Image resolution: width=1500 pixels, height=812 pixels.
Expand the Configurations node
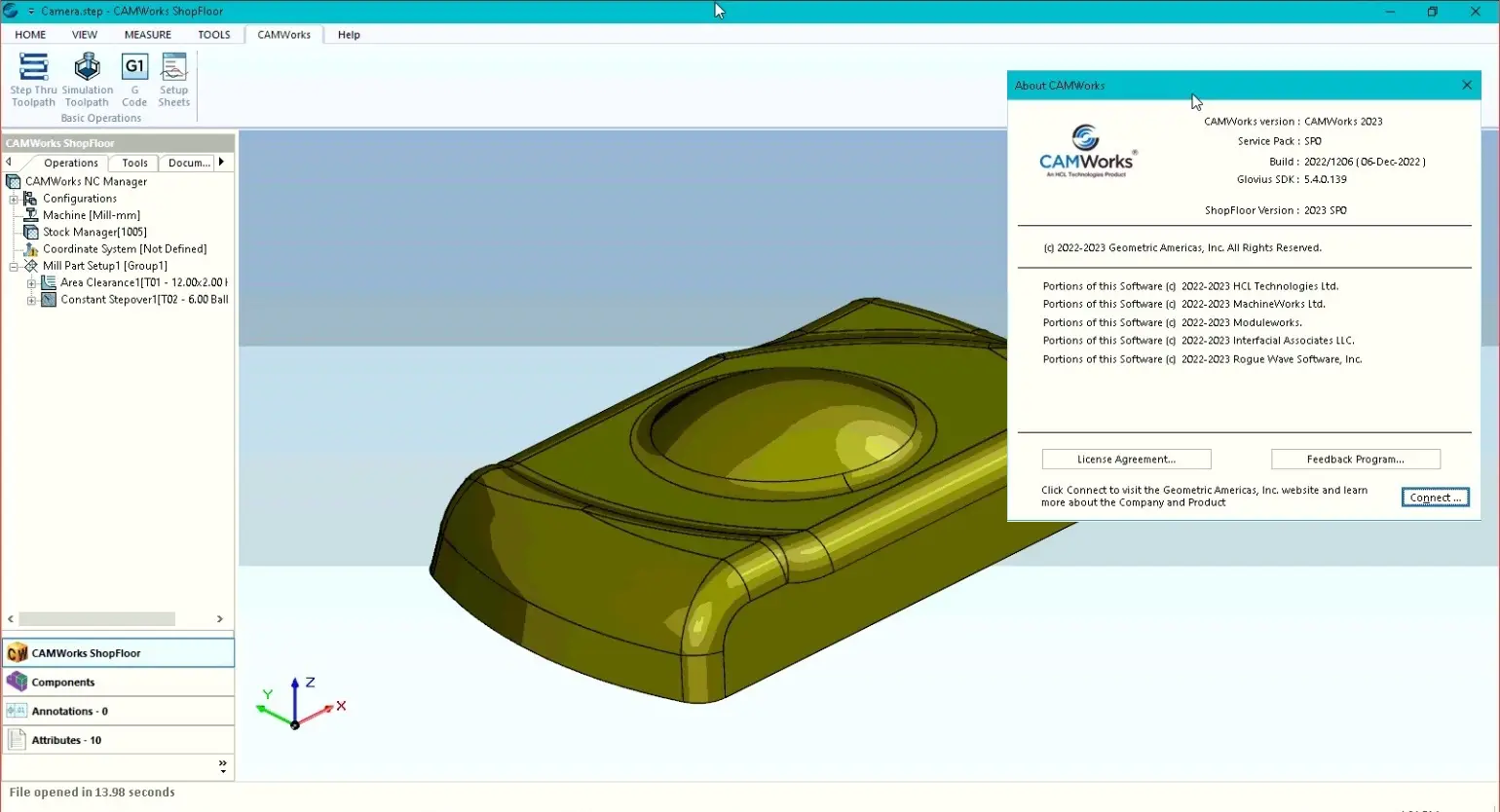(14, 199)
